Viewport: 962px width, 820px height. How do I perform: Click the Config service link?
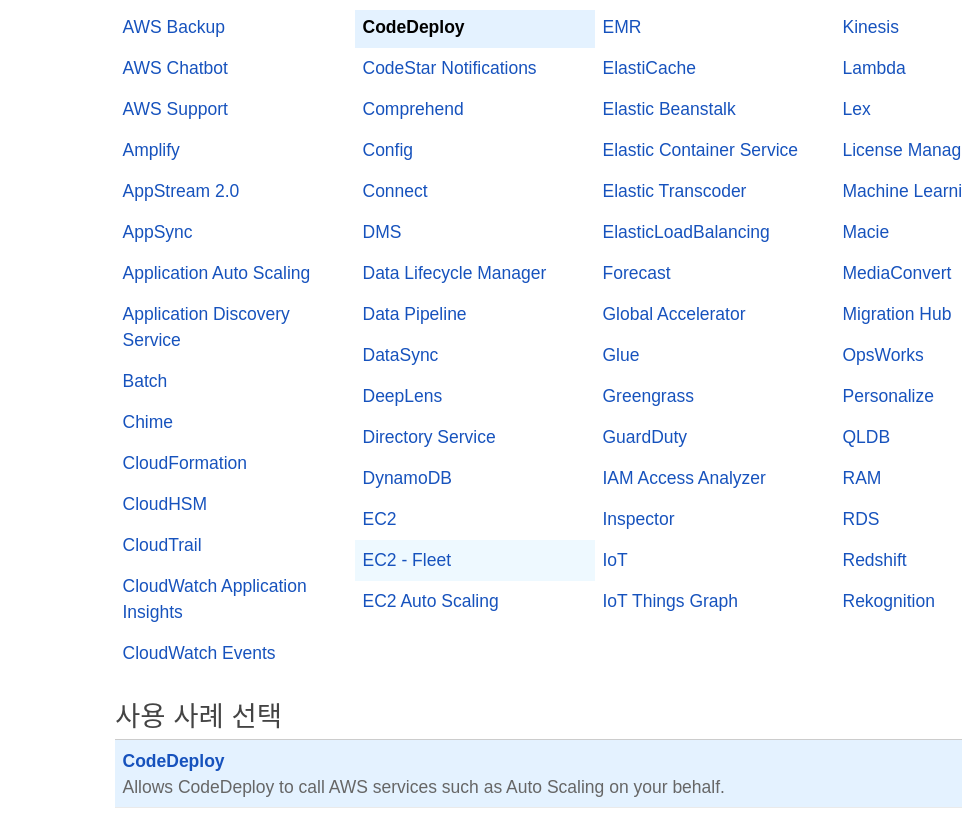click(387, 150)
